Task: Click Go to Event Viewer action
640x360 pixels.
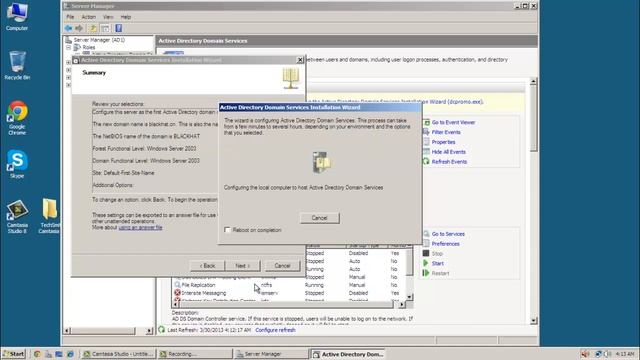Action: pos(453,122)
